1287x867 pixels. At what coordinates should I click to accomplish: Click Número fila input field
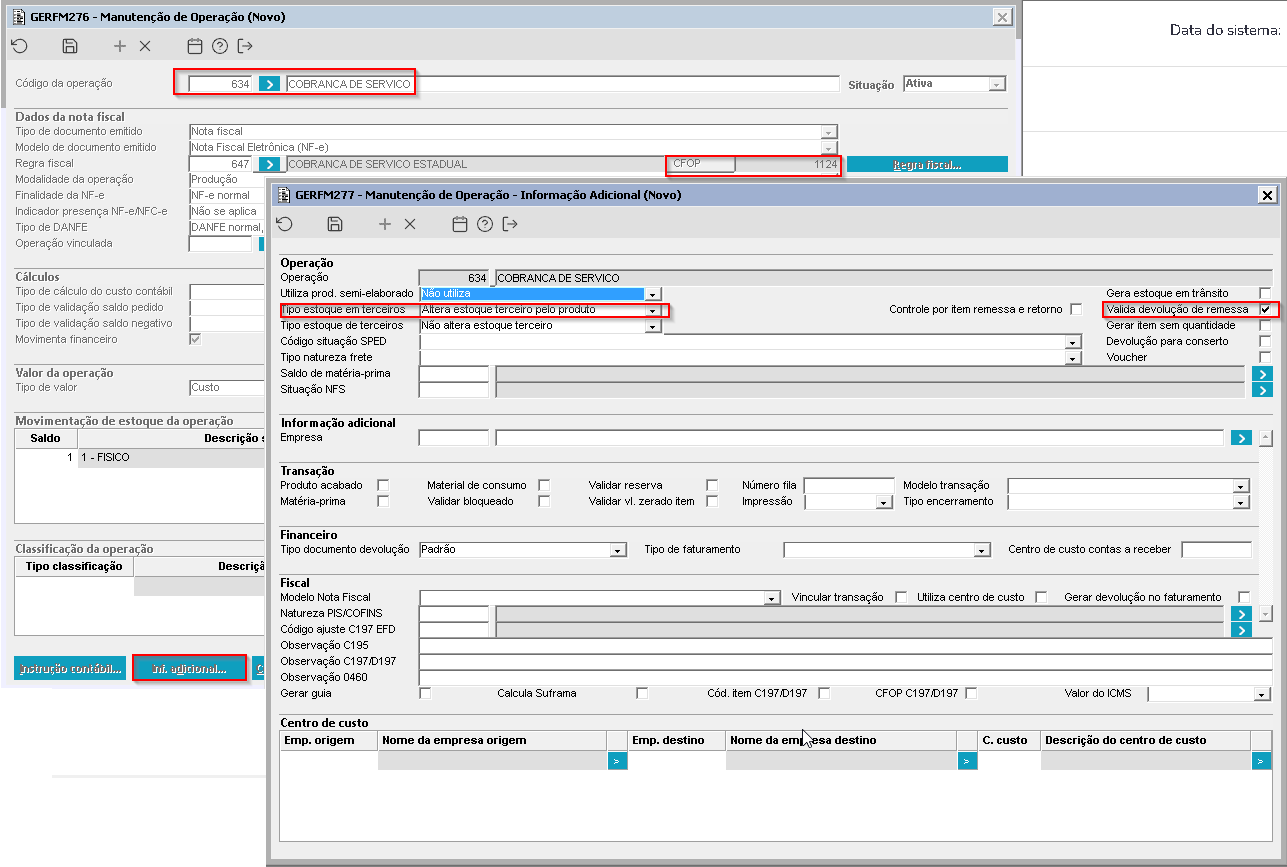tap(849, 485)
